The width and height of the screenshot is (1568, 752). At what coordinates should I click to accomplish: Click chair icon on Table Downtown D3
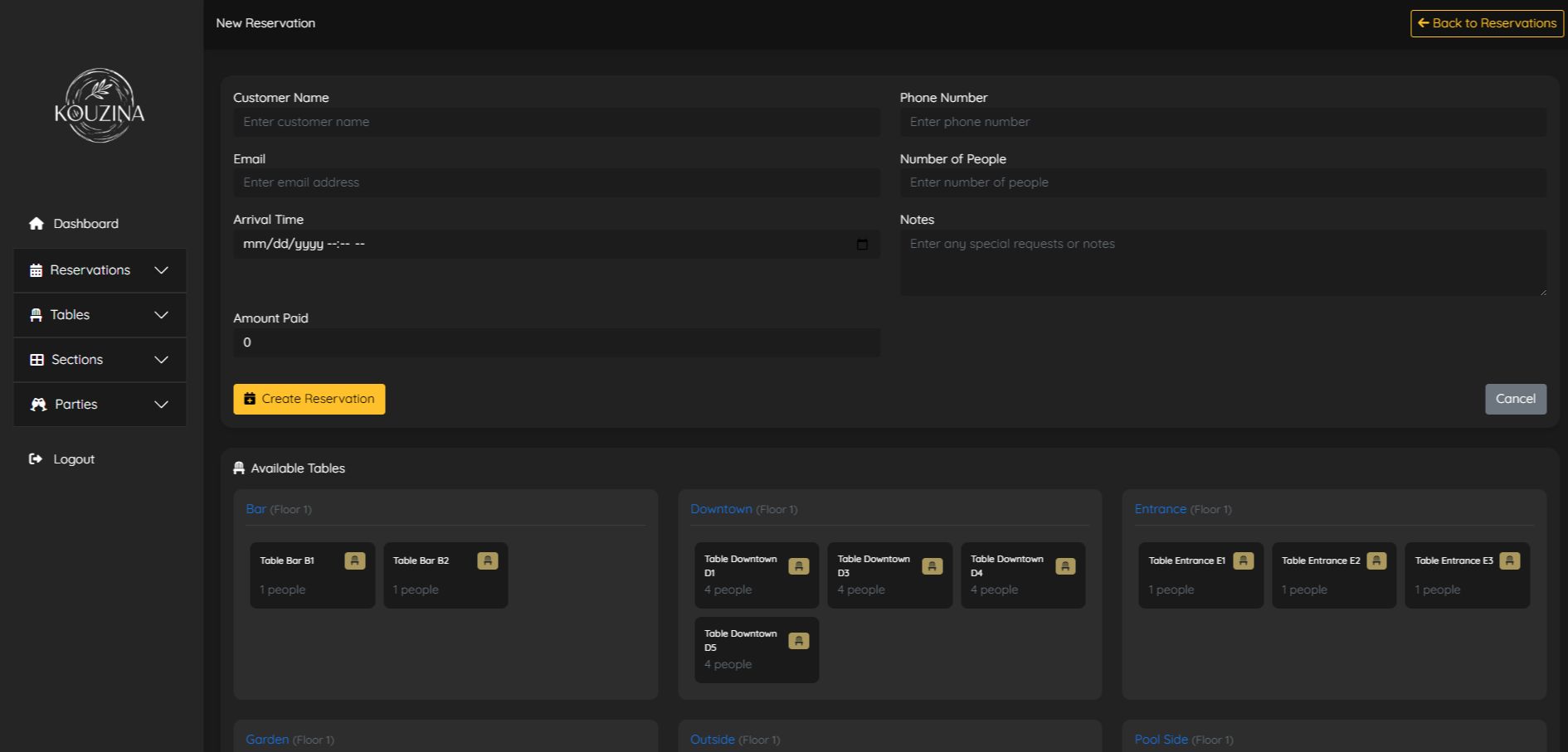(933, 566)
